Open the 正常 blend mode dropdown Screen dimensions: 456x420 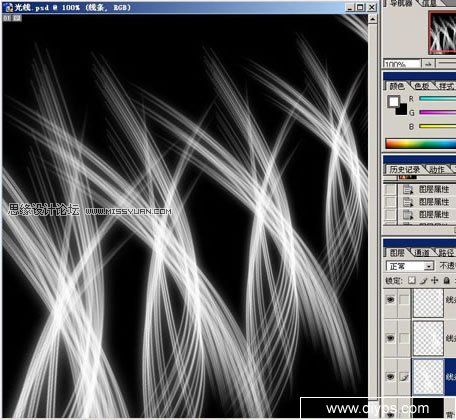click(410, 266)
